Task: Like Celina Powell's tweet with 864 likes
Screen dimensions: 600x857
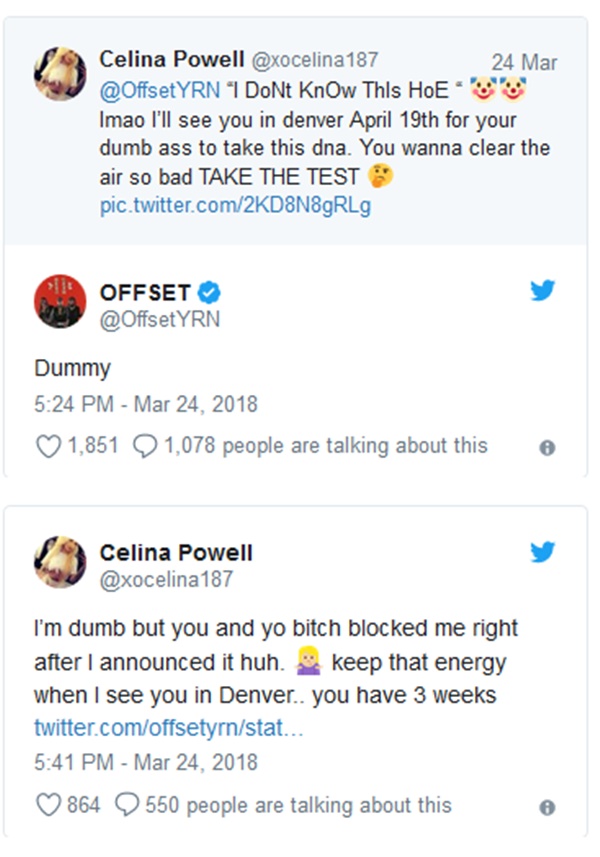Action: 47,805
